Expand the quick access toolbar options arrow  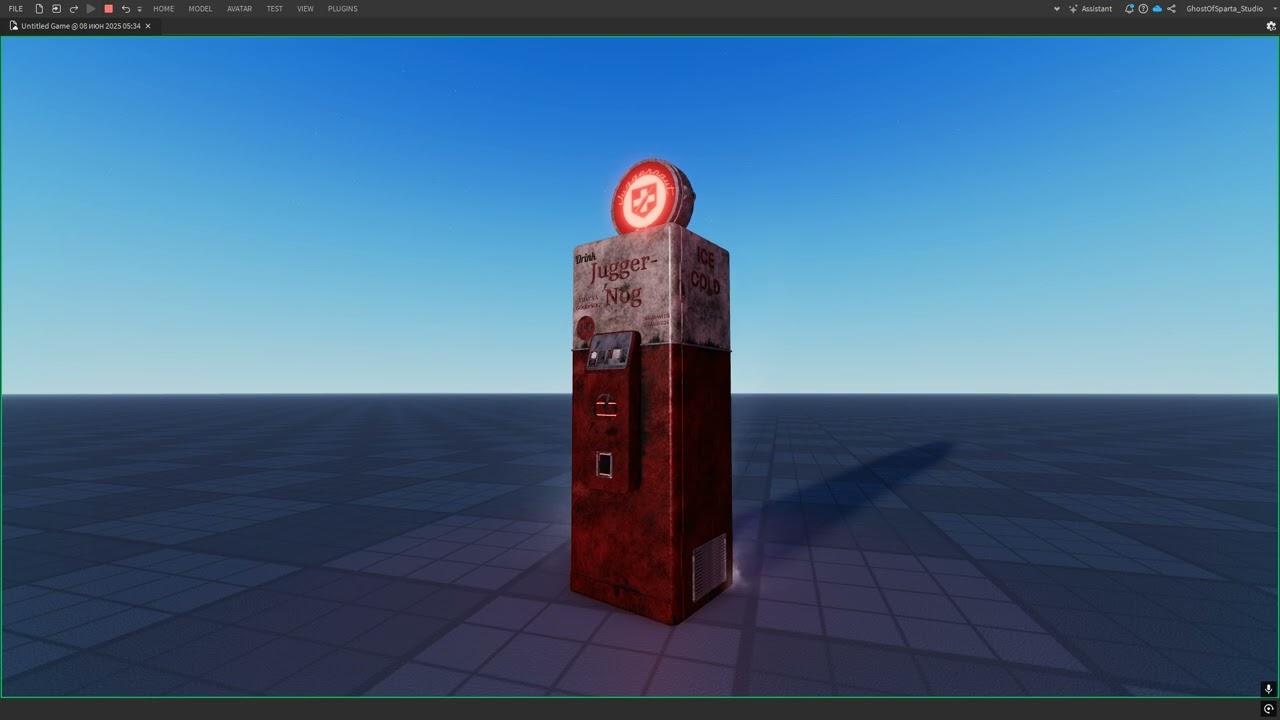(x=139, y=9)
